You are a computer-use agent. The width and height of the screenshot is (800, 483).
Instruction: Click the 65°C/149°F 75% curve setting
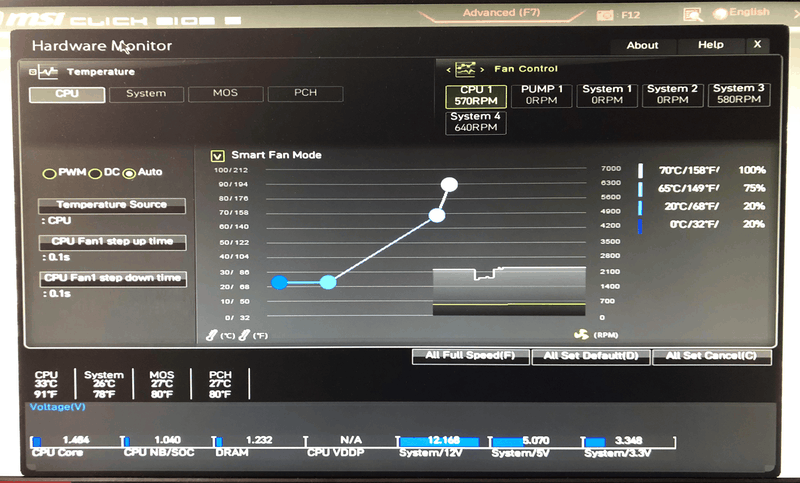703,189
